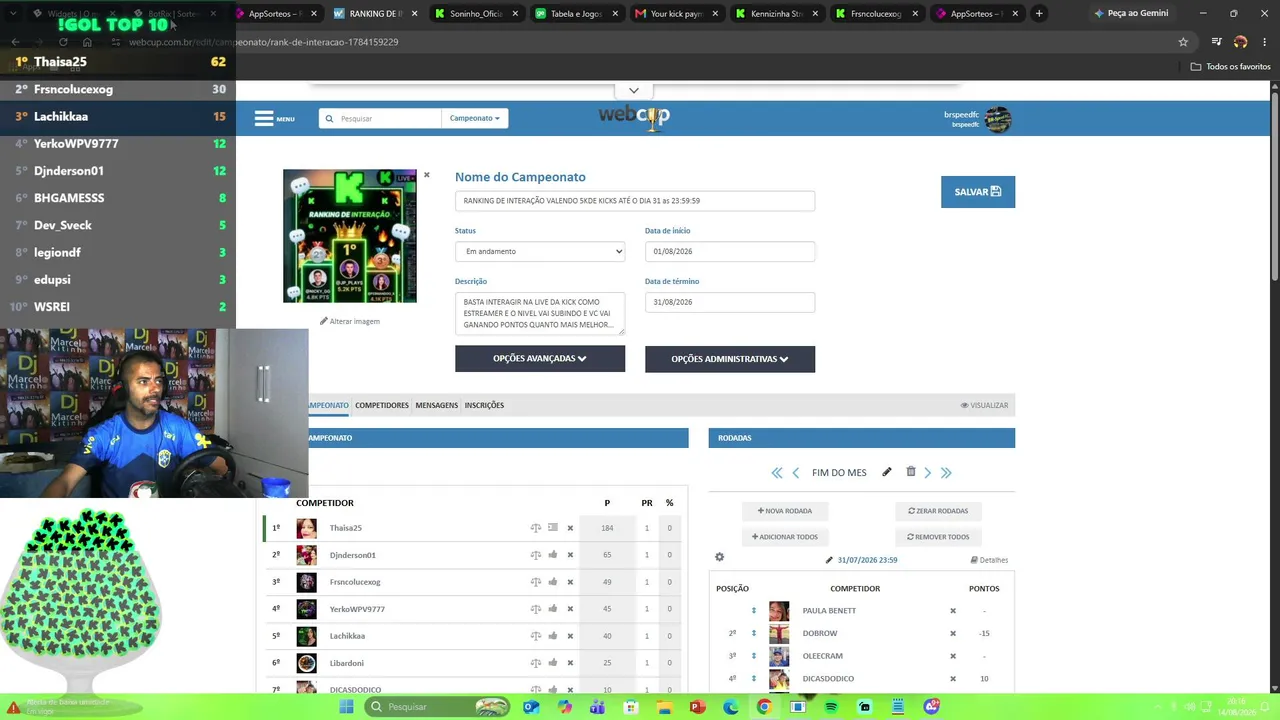Open Spotify from the taskbar
Viewport: 1280px width, 720px height.
(831, 707)
